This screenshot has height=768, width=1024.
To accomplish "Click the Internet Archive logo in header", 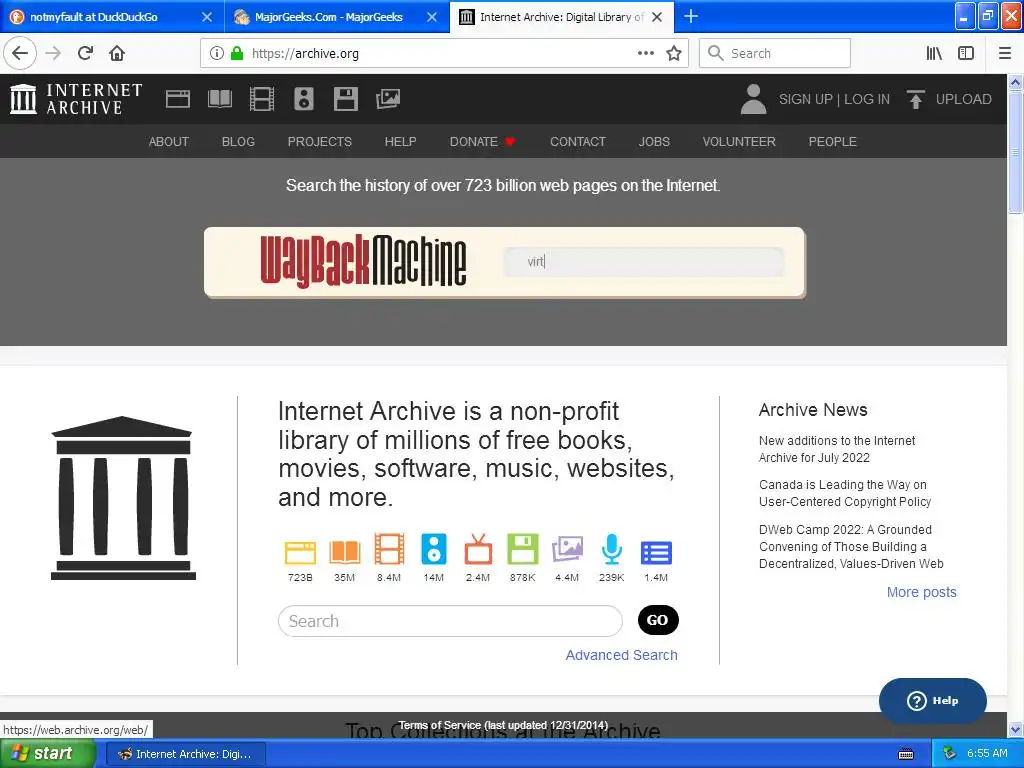I will [76, 99].
